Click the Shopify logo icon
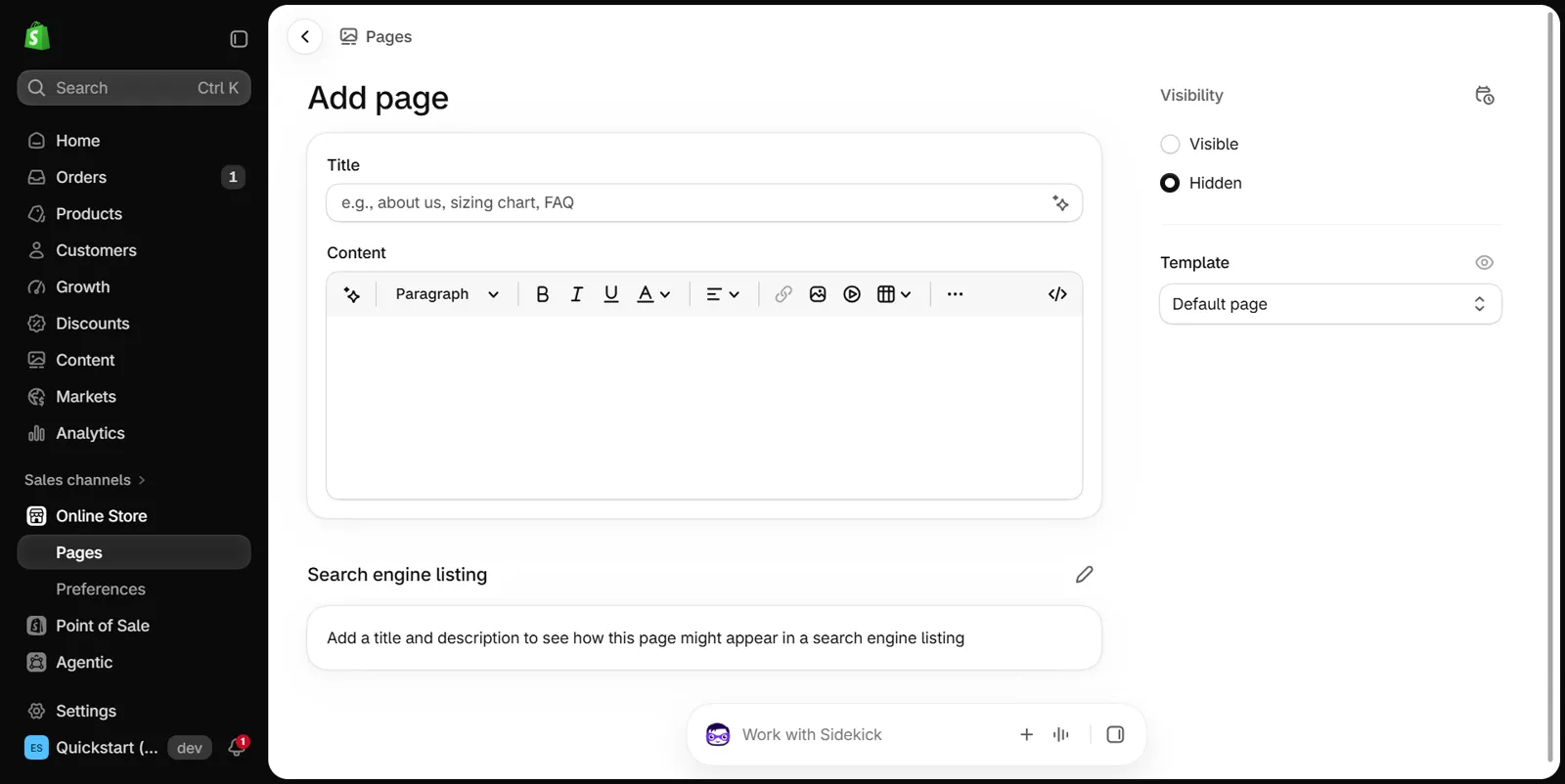Viewport: 1565px width, 784px height. click(37, 37)
